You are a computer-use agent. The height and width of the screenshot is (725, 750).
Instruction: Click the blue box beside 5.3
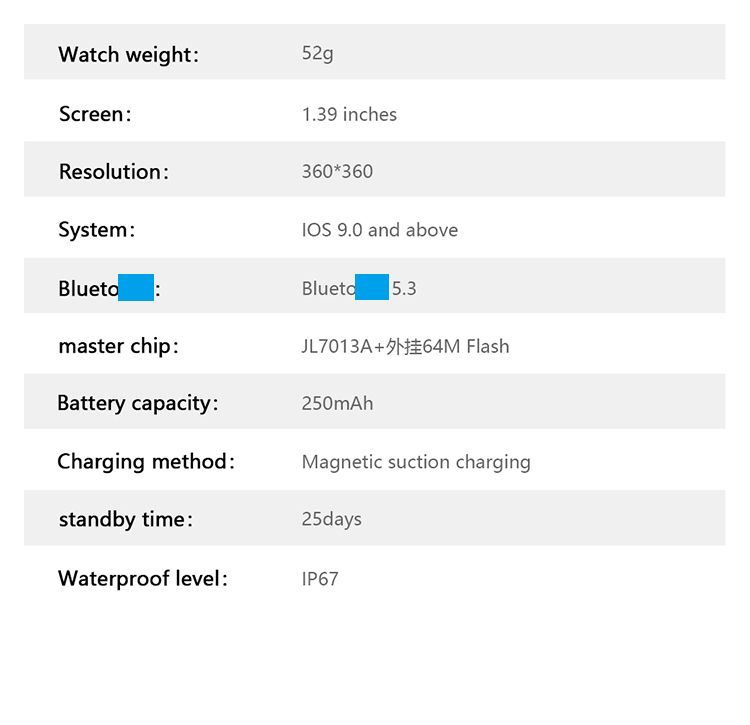(x=372, y=286)
